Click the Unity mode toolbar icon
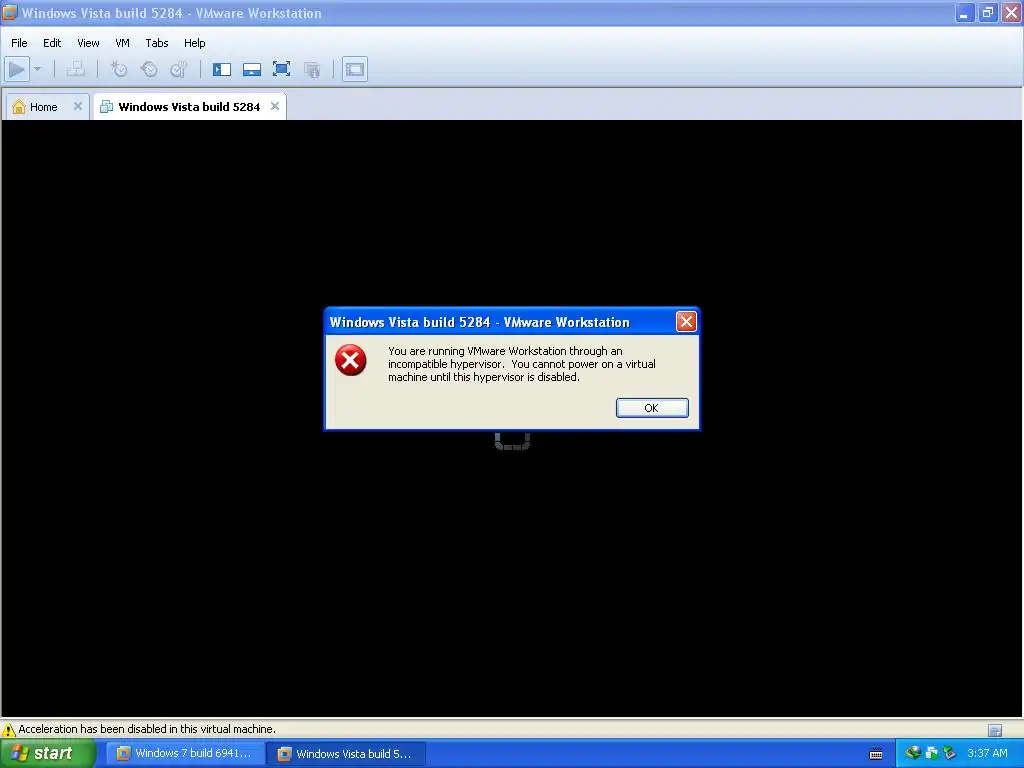 point(312,69)
